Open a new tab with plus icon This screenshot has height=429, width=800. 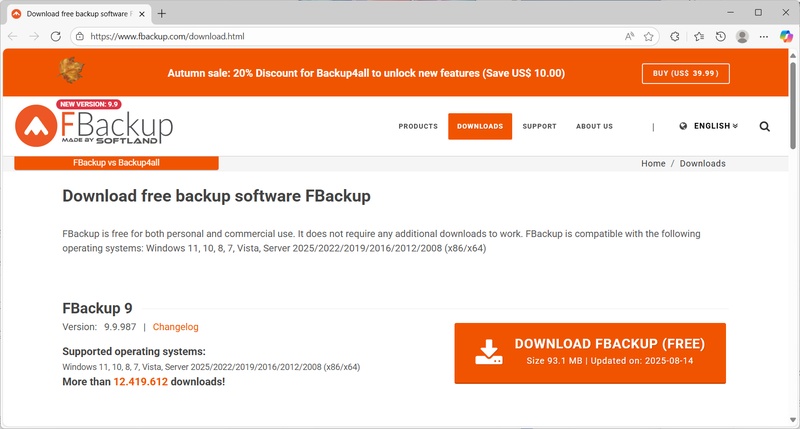(x=162, y=14)
